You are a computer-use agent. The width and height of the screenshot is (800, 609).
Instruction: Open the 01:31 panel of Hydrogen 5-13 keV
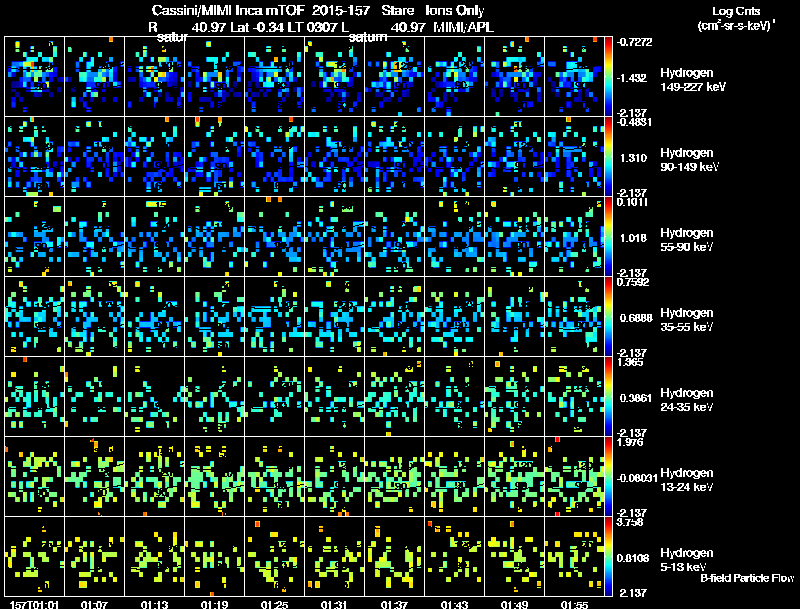[x=334, y=557]
